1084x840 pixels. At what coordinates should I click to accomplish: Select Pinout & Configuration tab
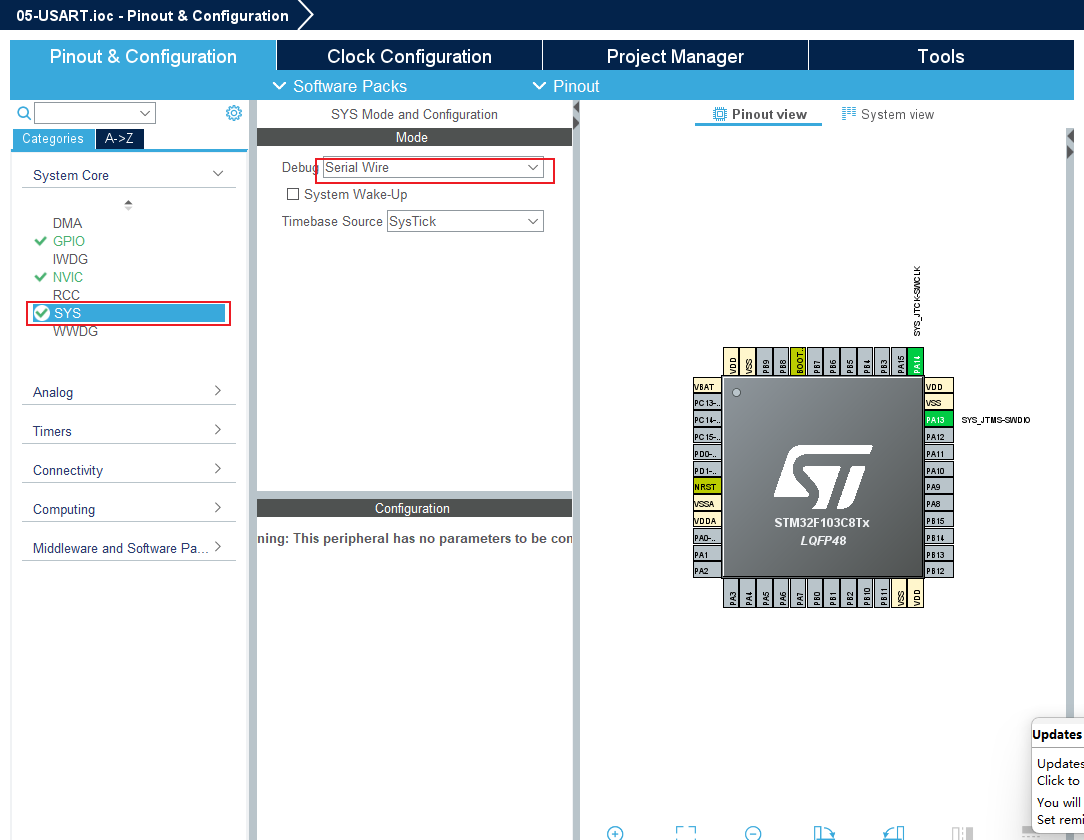tap(143, 56)
